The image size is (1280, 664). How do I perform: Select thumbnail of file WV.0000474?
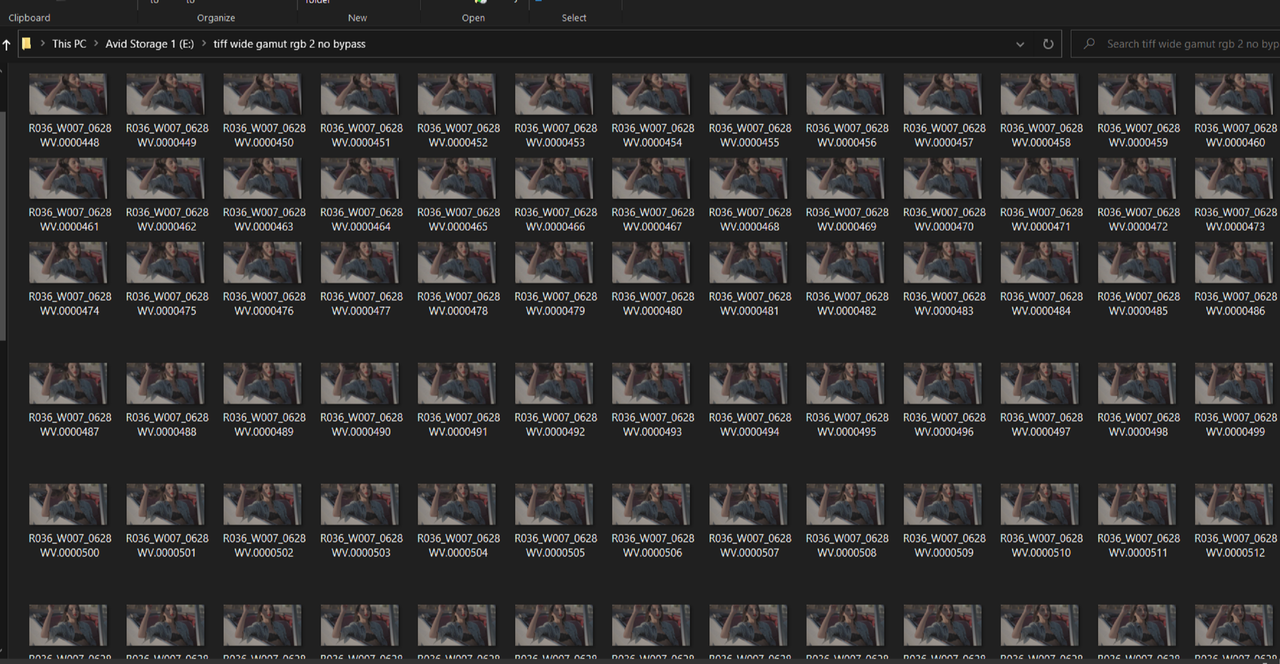70,262
